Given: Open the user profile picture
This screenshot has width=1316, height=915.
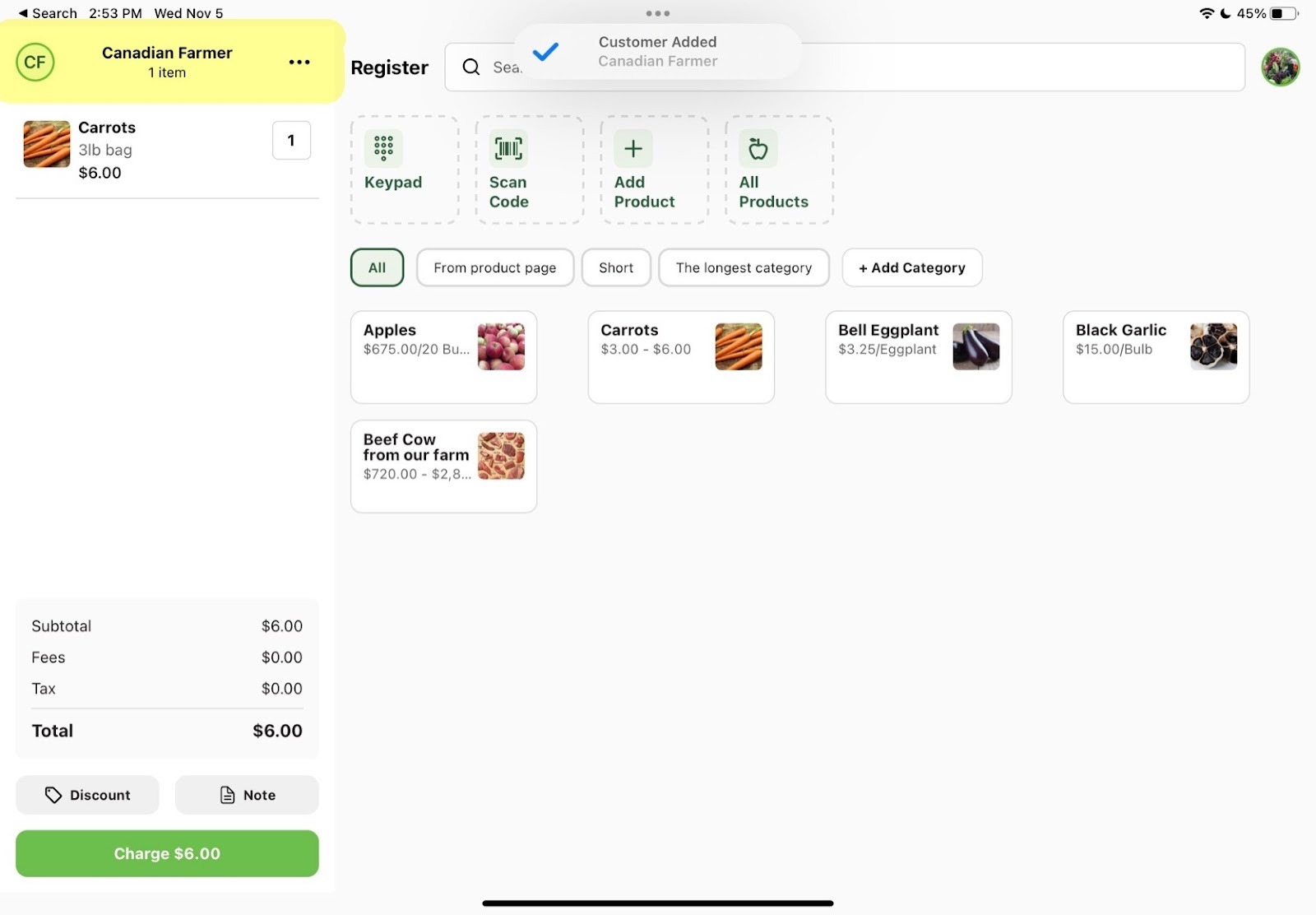Looking at the screenshot, I should pyautogui.click(x=1280, y=67).
